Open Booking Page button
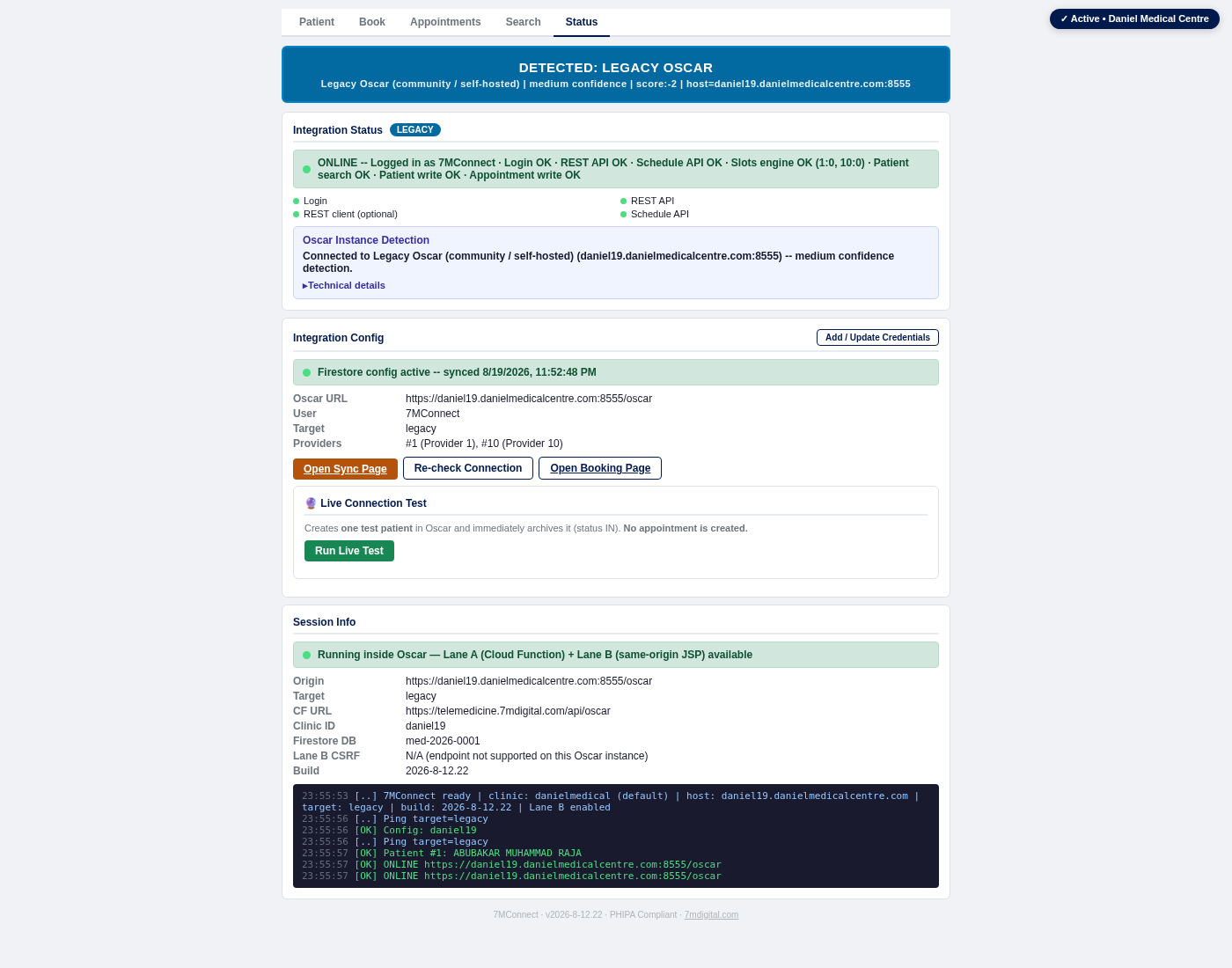Screen dimensions: 1232x968 pos(600,468)
